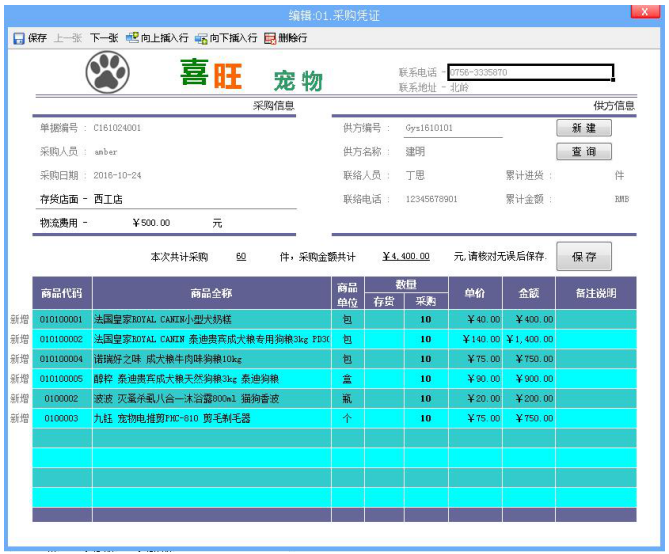669x554 pixels.
Task: Select 单据编号 value C161024001
Action: click(117, 128)
